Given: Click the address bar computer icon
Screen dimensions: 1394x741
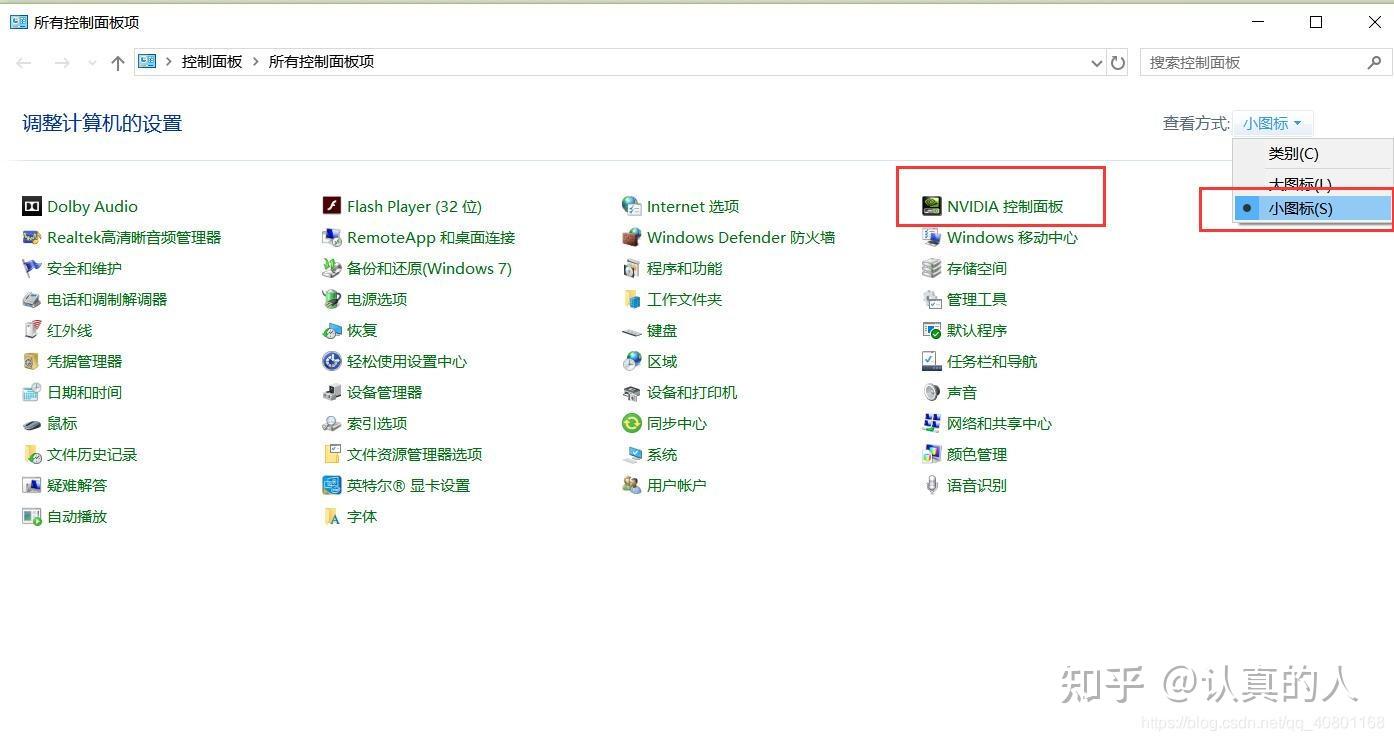Looking at the screenshot, I should (x=147, y=62).
